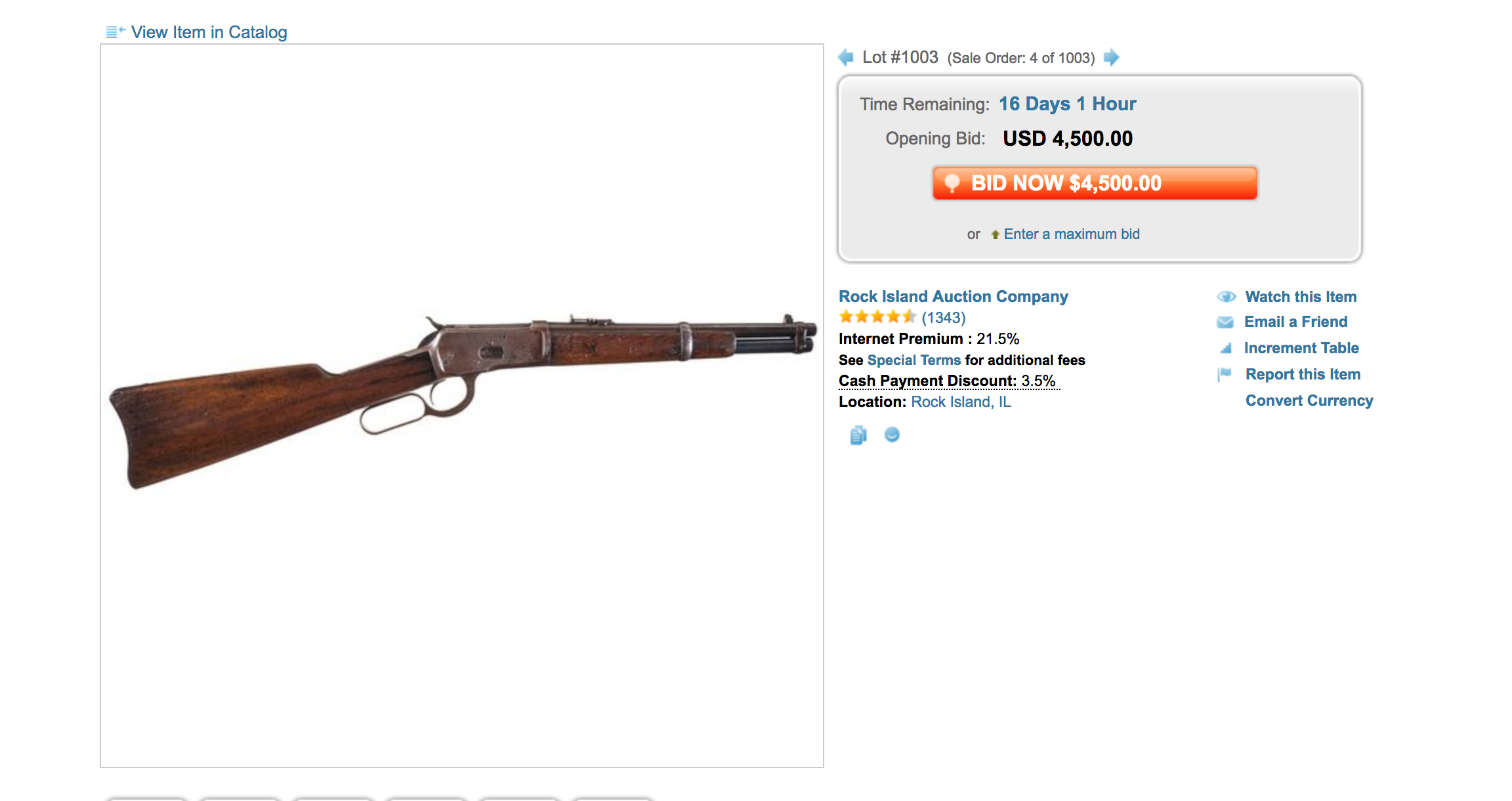Viewport: 1512px width, 801px height.
Task: Click BID NOW $4,500.00 button
Action: pyautogui.click(x=1095, y=183)
